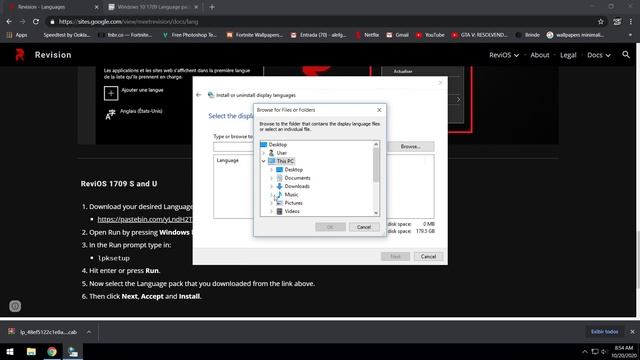Click the taskbar clock
This screenshot has height=360, width=640.
point(623,352)
